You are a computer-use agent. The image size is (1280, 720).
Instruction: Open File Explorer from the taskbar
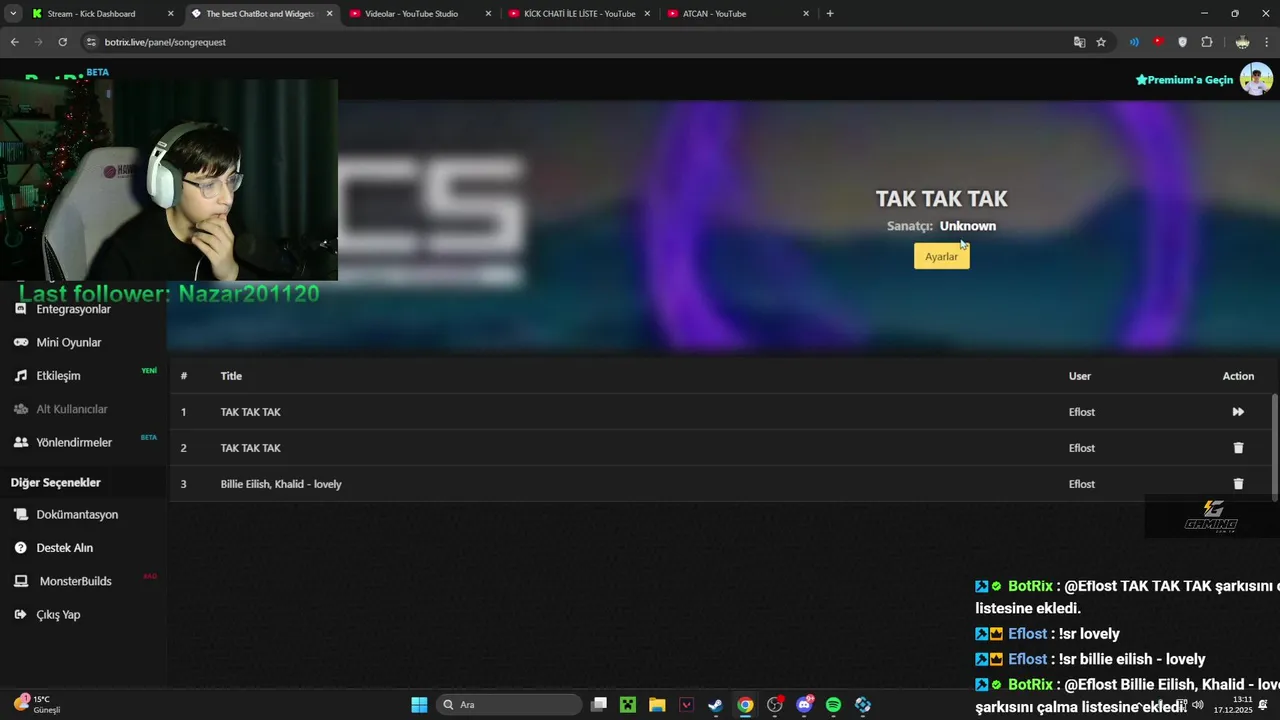pyautogui.click(x=657, y=705)
